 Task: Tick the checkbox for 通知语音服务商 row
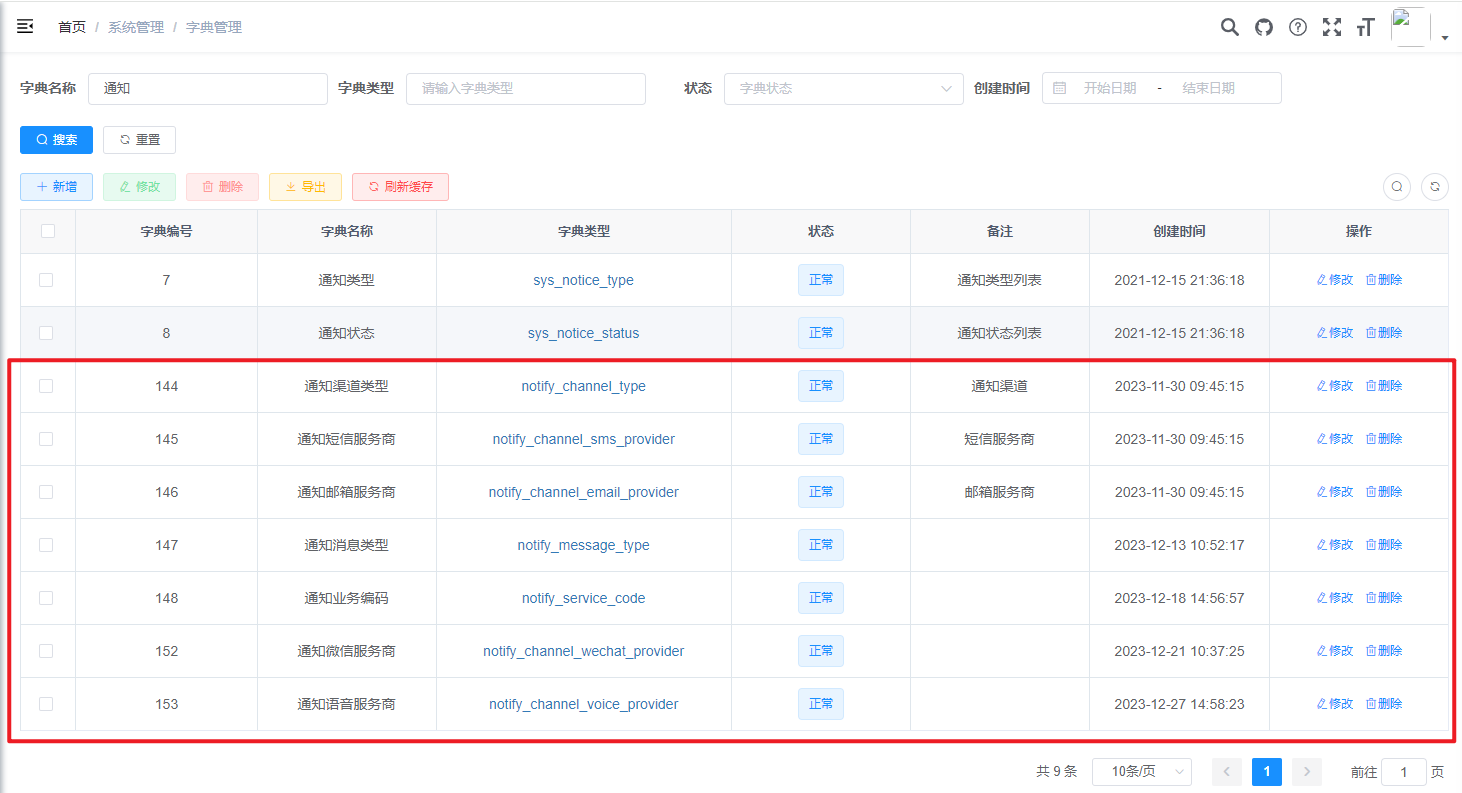click(x=46, y=704)
